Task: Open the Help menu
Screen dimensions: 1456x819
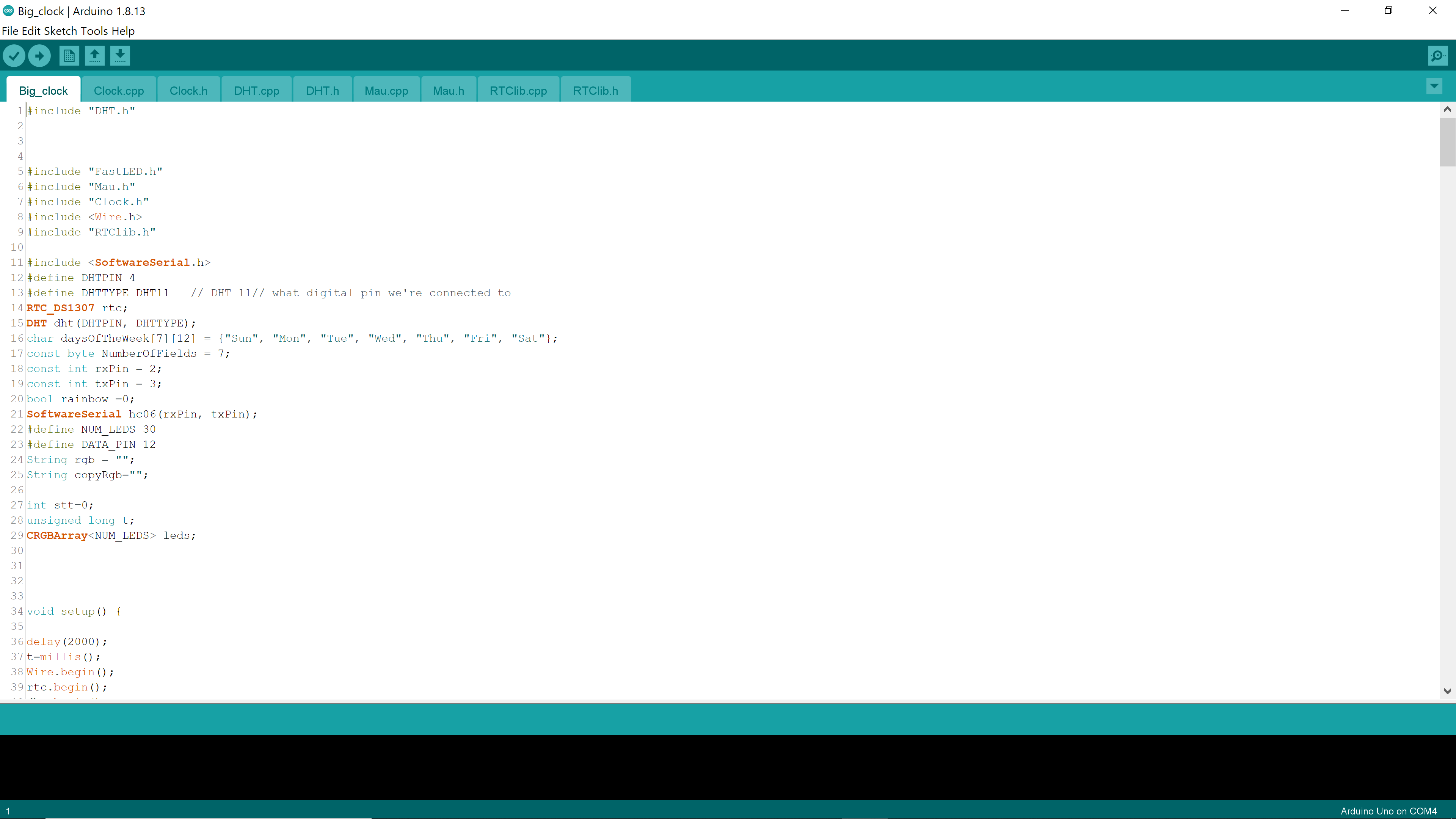Action: 124,30
